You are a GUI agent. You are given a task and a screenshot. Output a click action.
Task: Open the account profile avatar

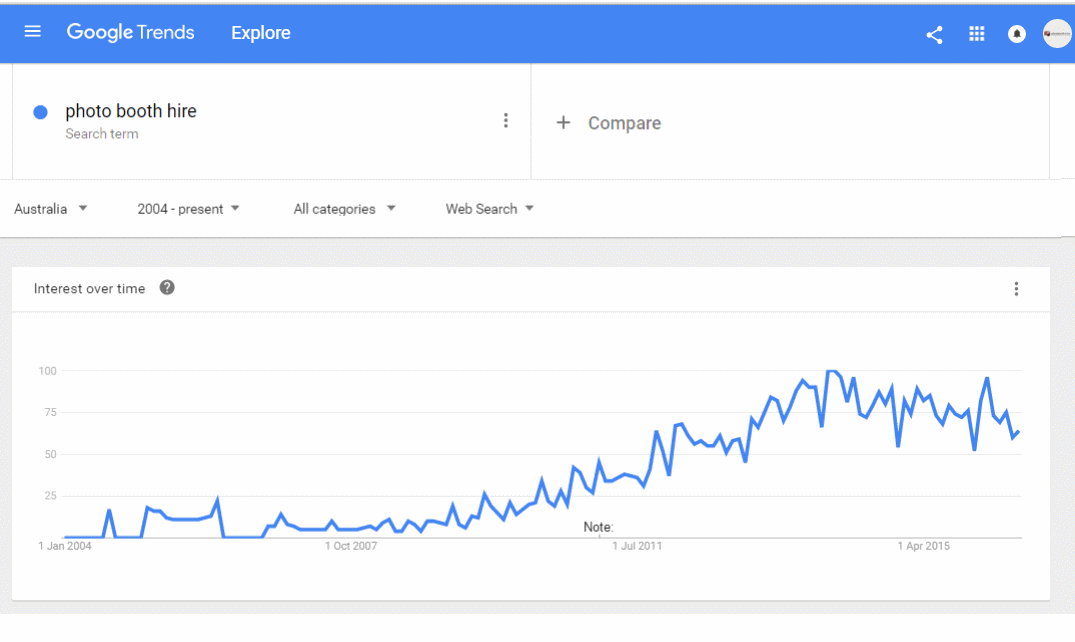click(1056, 34)
